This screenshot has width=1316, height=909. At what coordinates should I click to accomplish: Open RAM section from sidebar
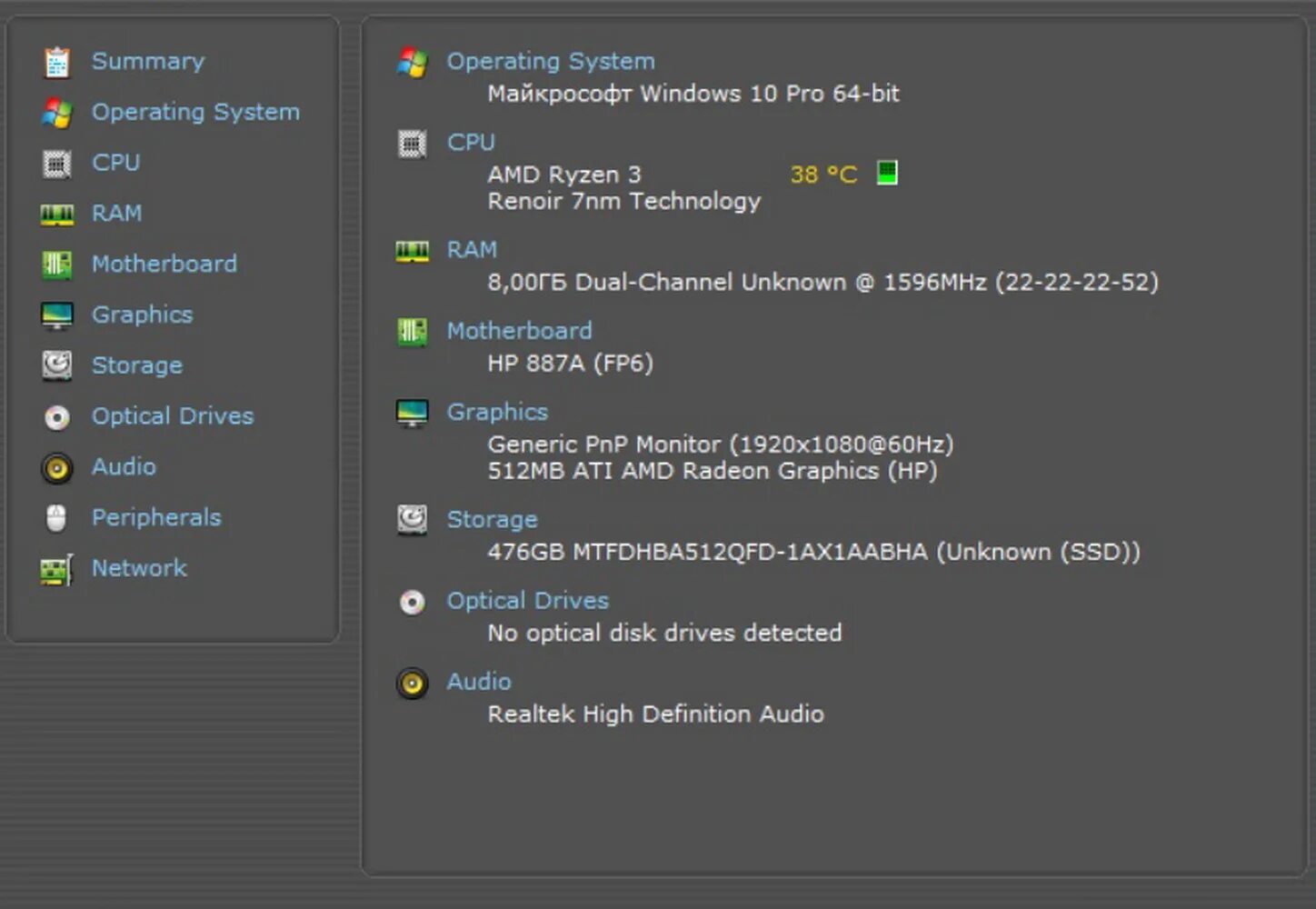pyautogui.click(x=116, y=214)
